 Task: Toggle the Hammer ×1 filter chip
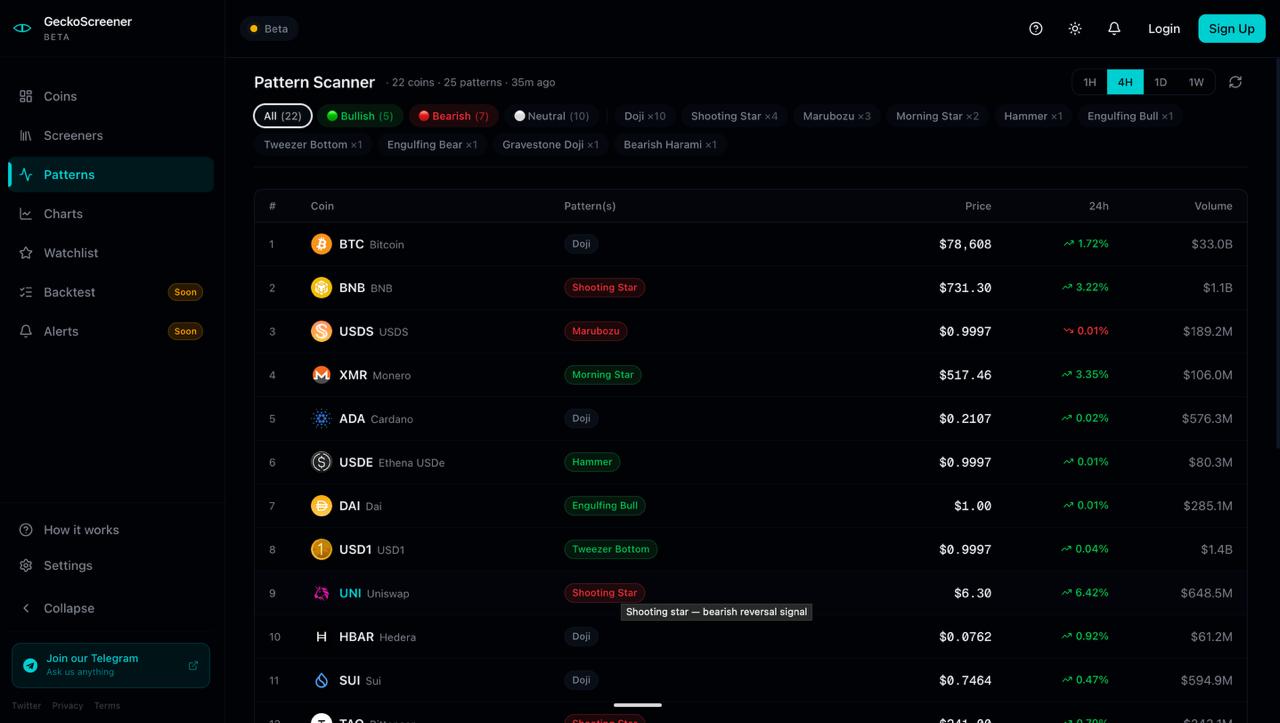point(1033,116)
